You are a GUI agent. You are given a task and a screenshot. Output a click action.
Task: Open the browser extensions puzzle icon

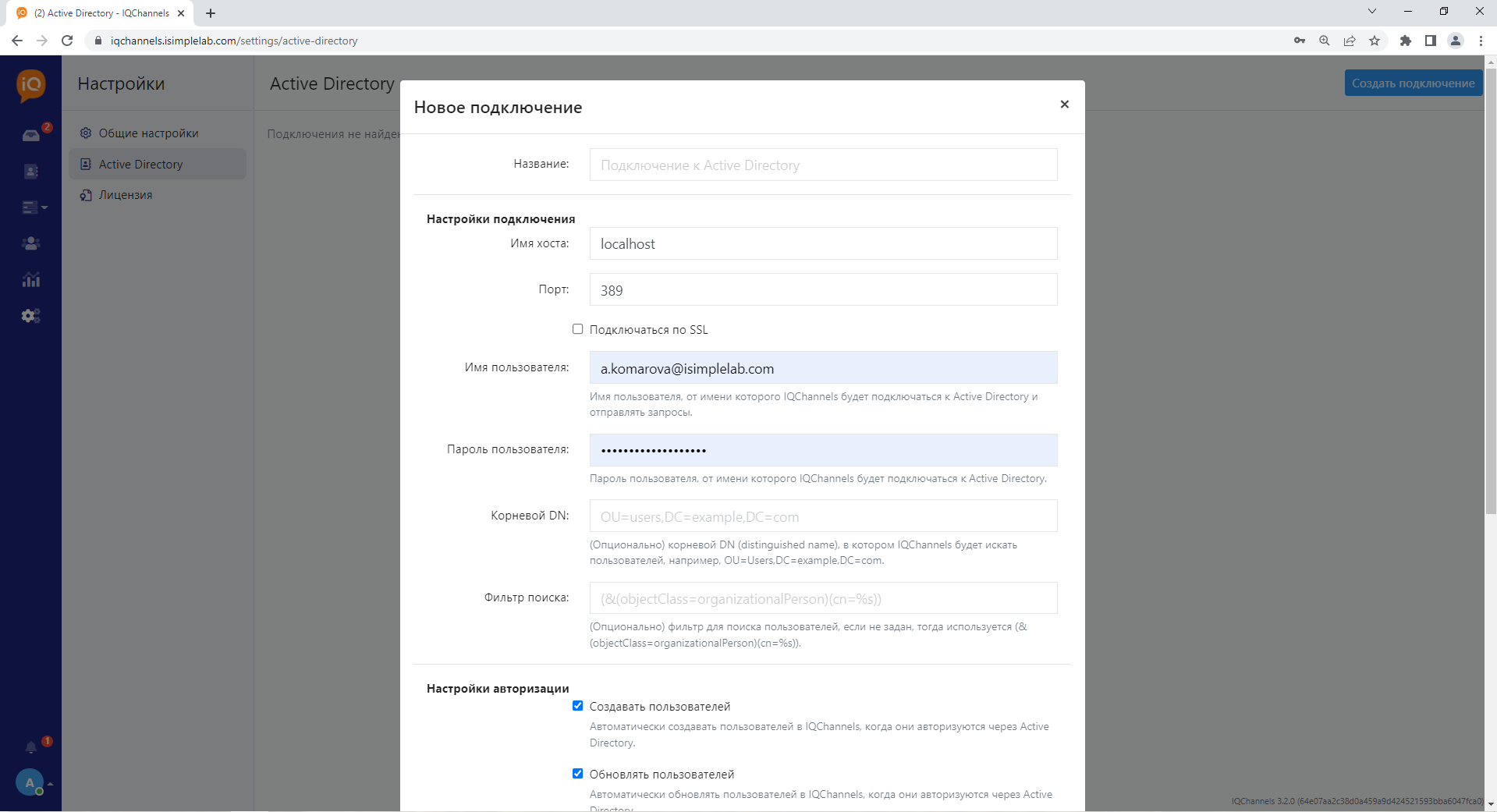click(x=1406, y=41)
